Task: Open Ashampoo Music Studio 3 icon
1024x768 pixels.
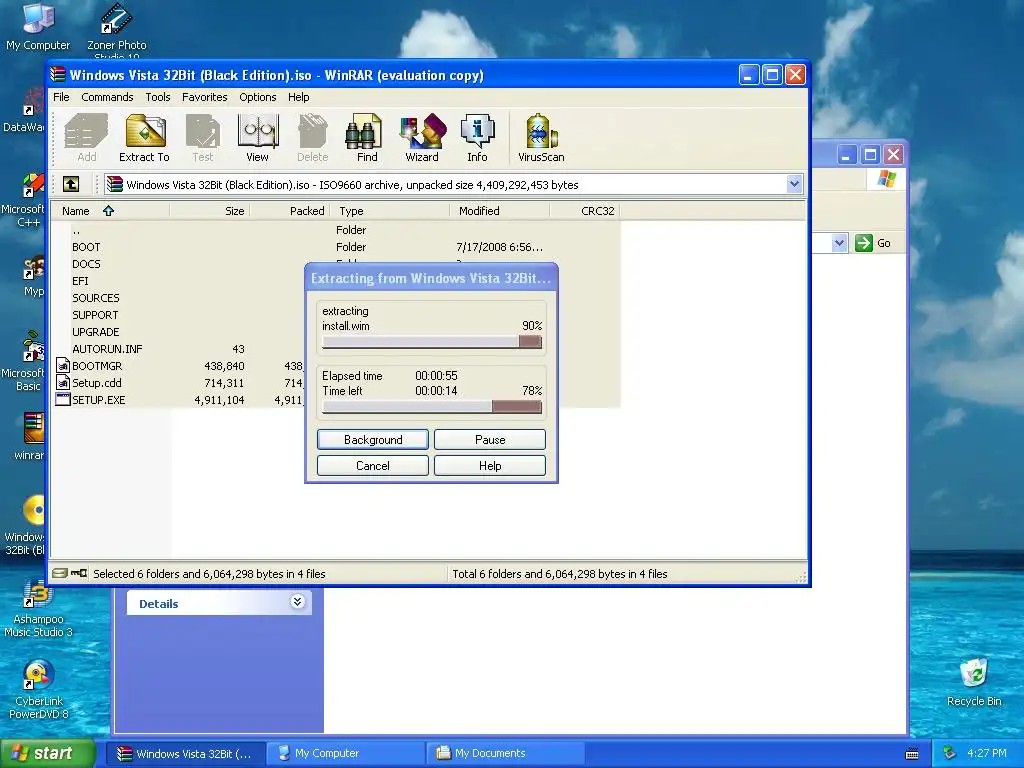Action: point(38,608)
